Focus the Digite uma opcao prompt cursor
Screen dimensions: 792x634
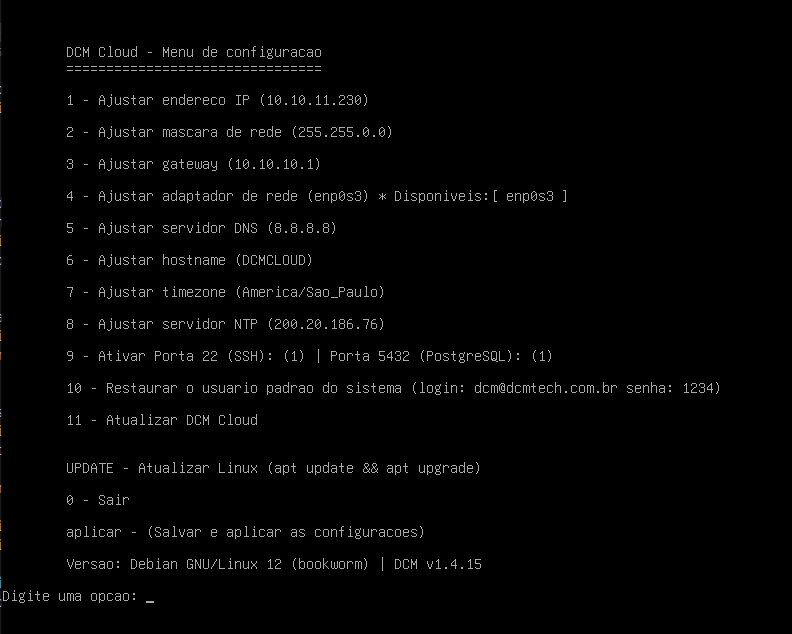(x=150, y=597)
